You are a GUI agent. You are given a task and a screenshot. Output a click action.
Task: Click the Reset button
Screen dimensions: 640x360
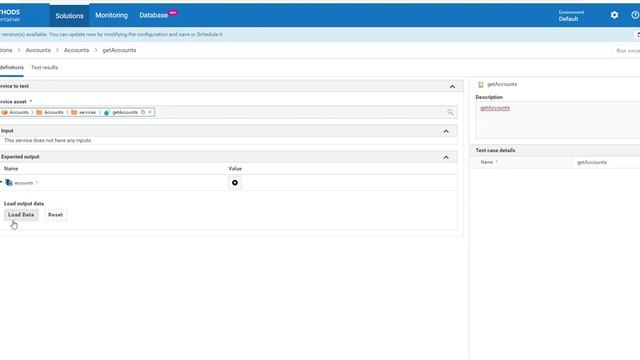[x=56, y=215]
